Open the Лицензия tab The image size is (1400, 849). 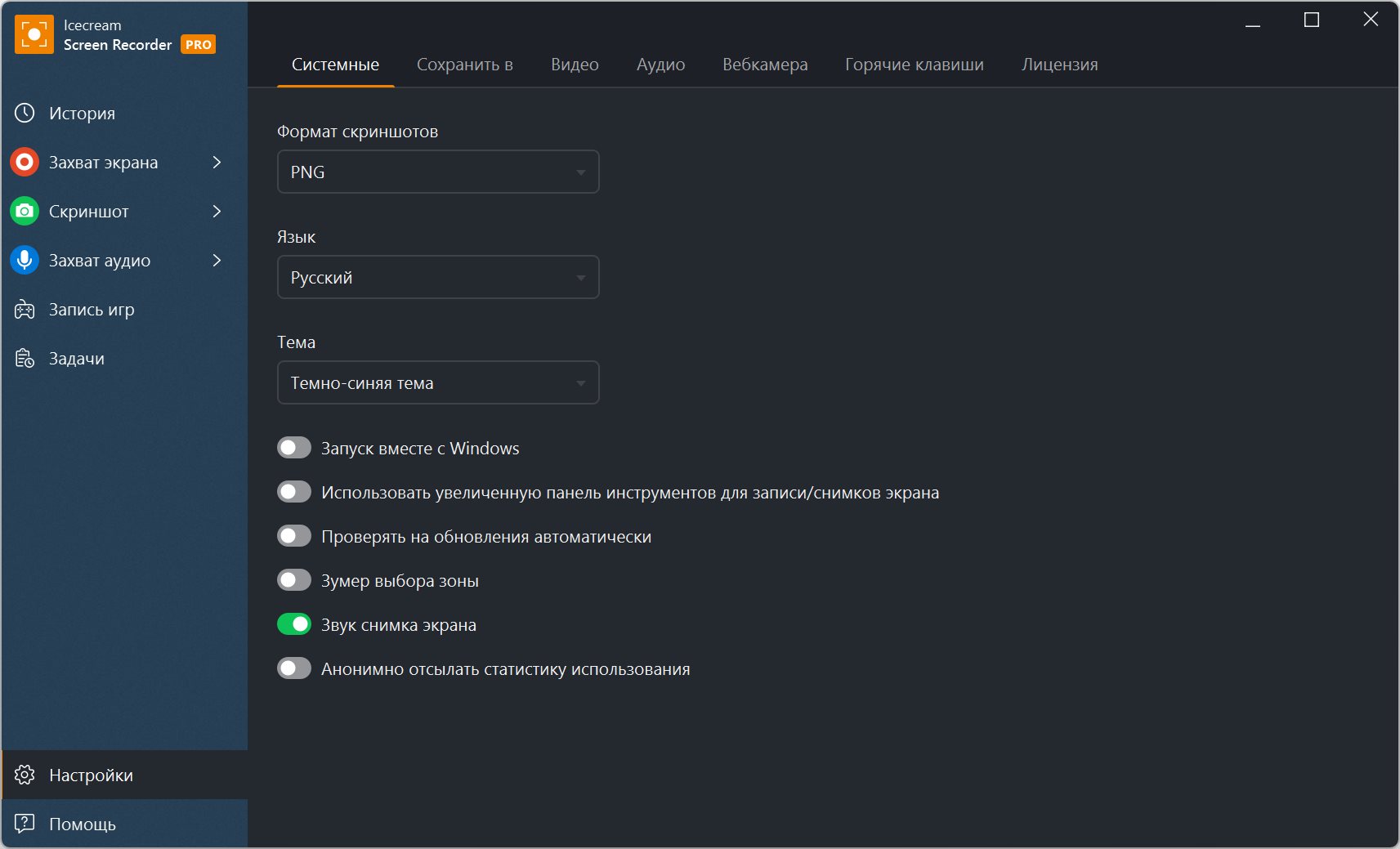1059,65
